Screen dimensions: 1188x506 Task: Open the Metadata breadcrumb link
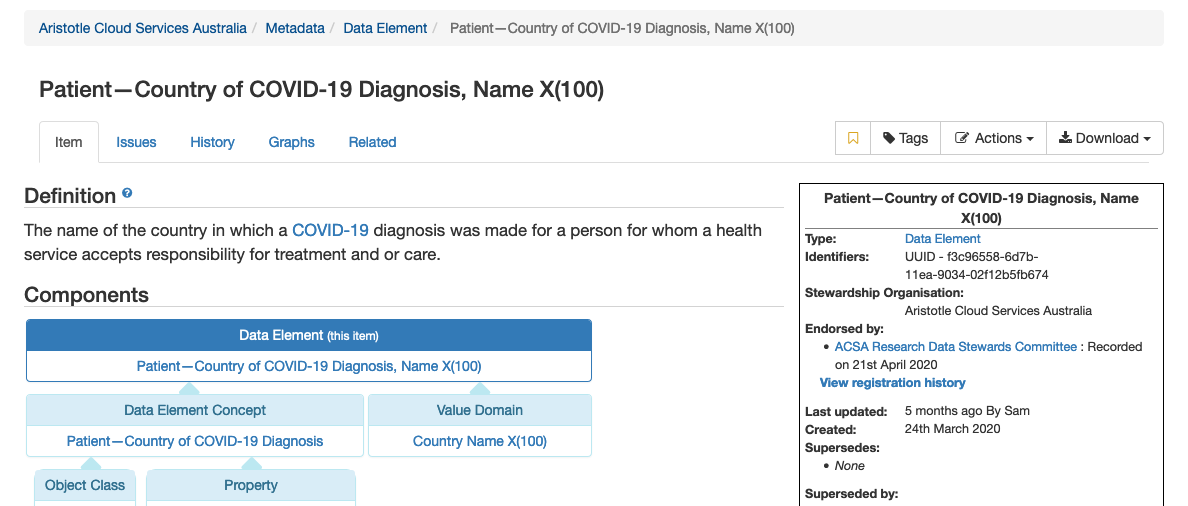(x=295, y=28)
